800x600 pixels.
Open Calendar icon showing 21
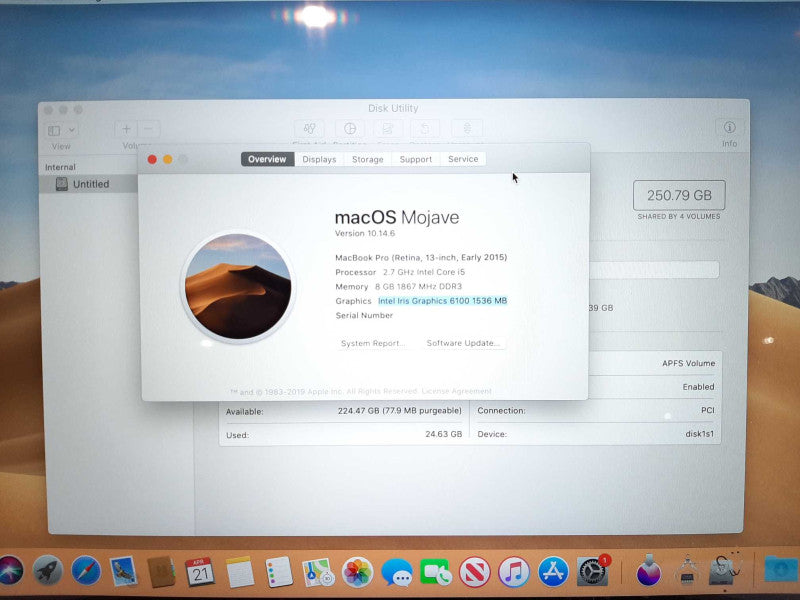(x=199, y=572)
